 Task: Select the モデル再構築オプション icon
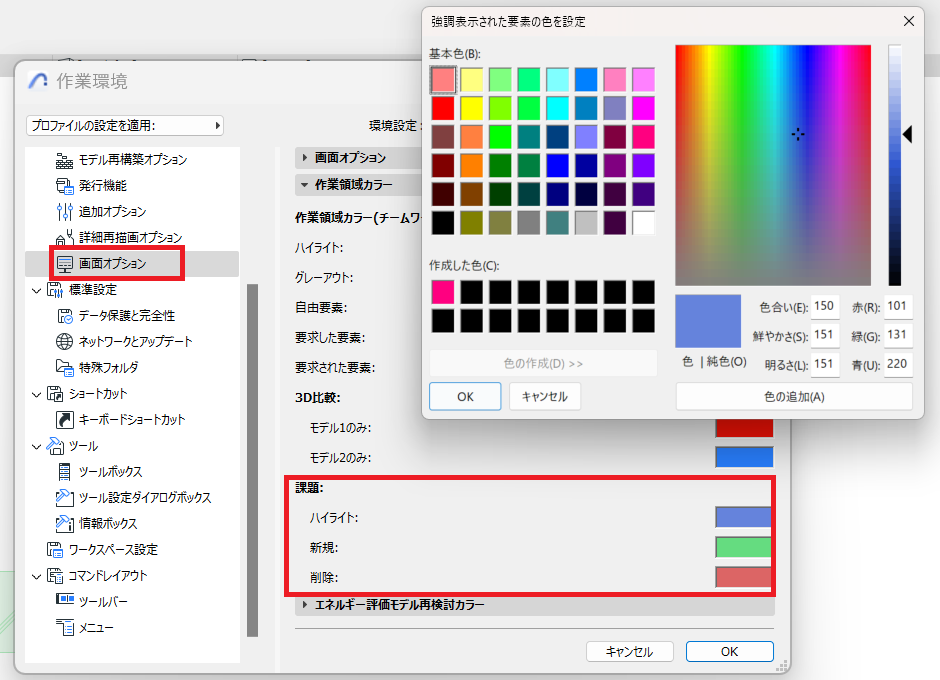64,160
